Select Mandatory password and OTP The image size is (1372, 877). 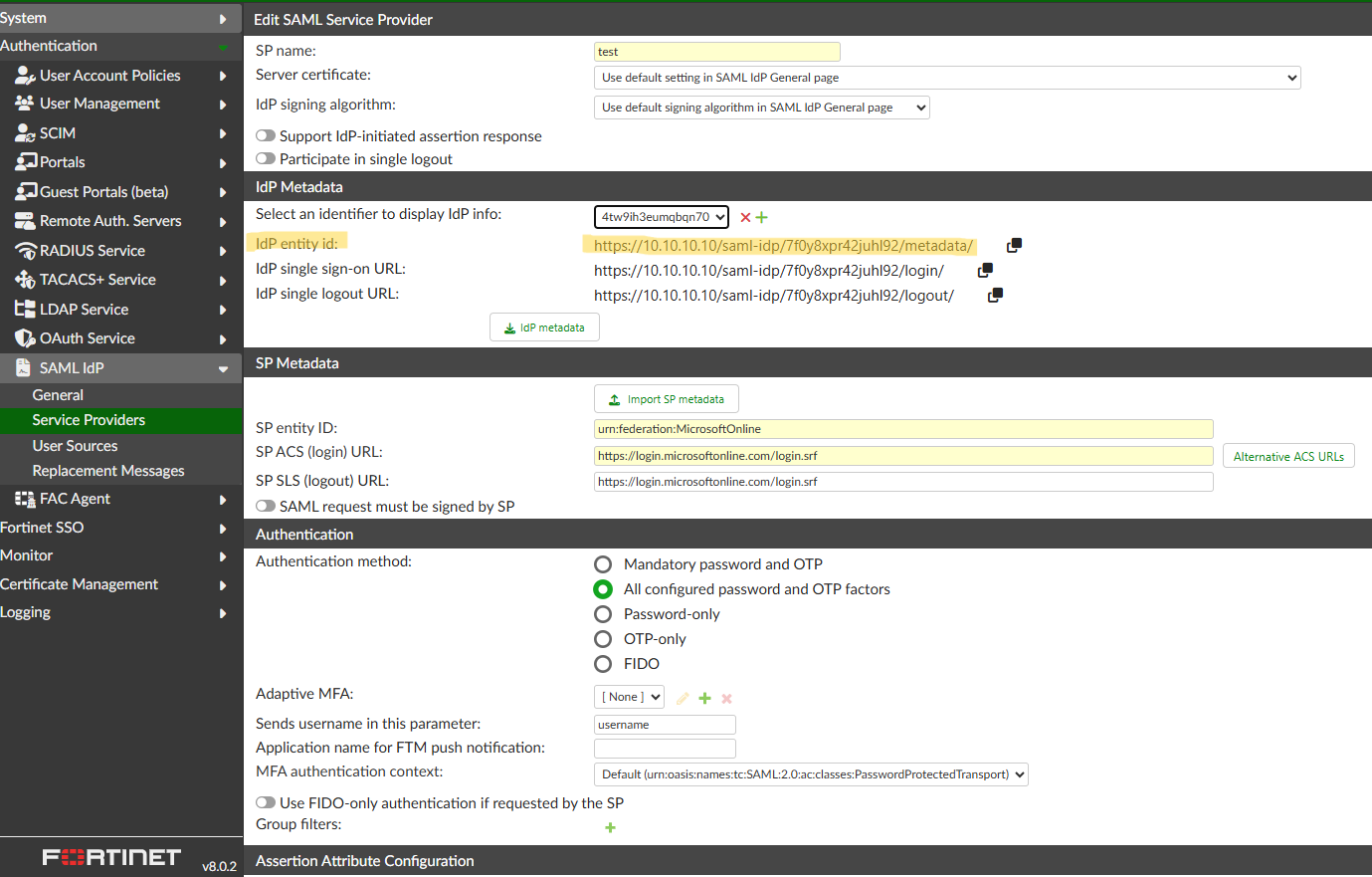click(x=603, y=564)
